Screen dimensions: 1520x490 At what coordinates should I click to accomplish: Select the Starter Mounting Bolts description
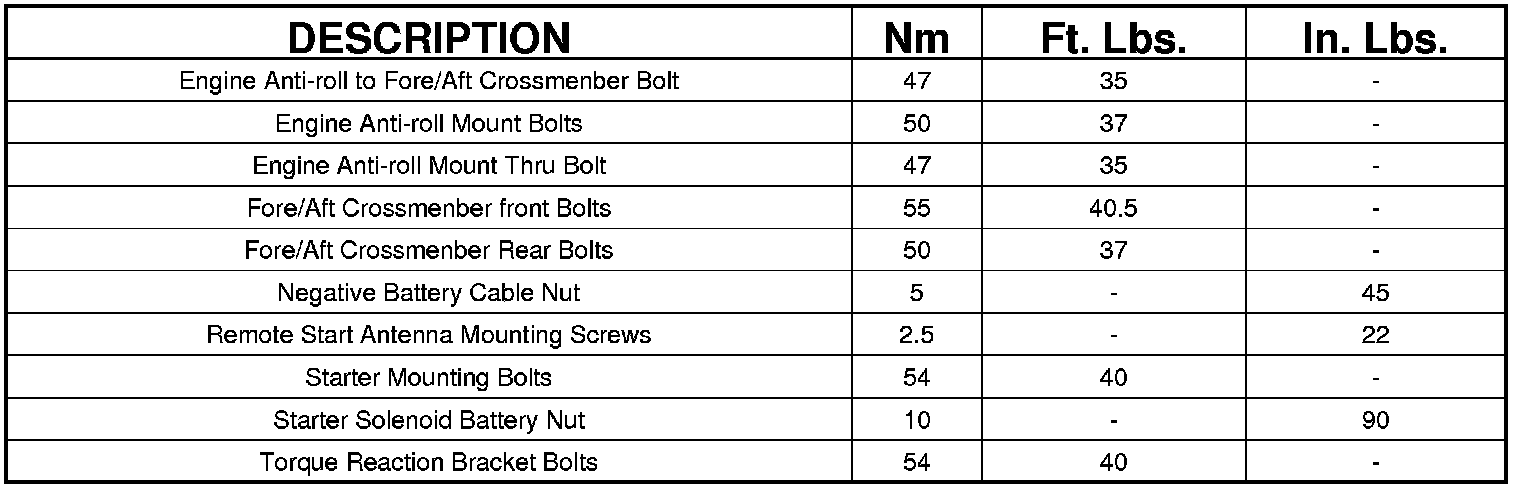(x=429, y=378)
